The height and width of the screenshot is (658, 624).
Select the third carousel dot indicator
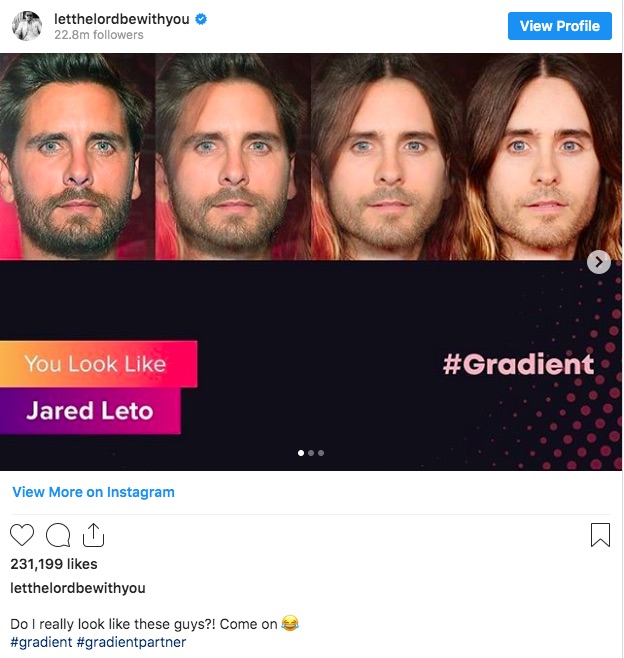pos(321,453)
